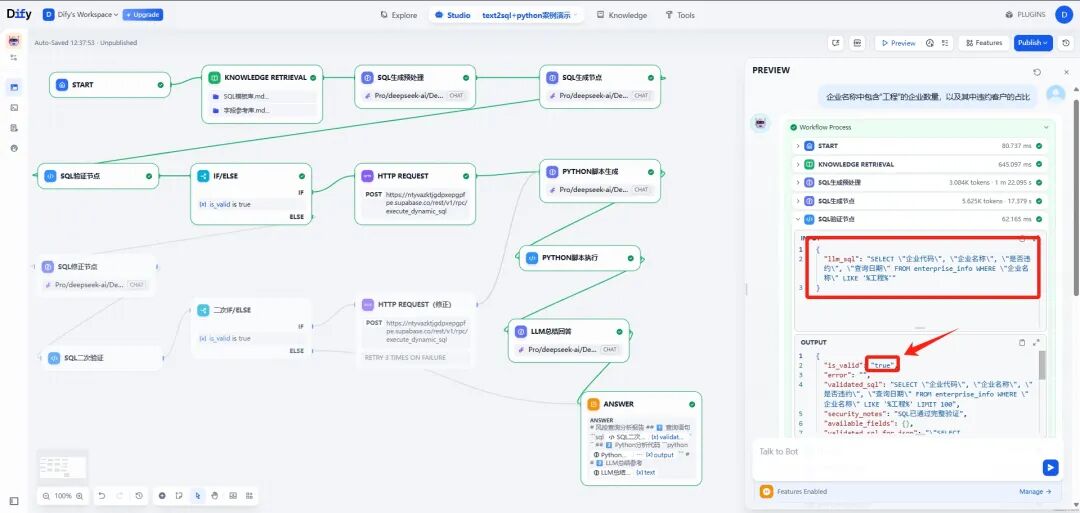Open the Features button
The height and width of the screenshot is (513, 1080).
click(984, 43)
